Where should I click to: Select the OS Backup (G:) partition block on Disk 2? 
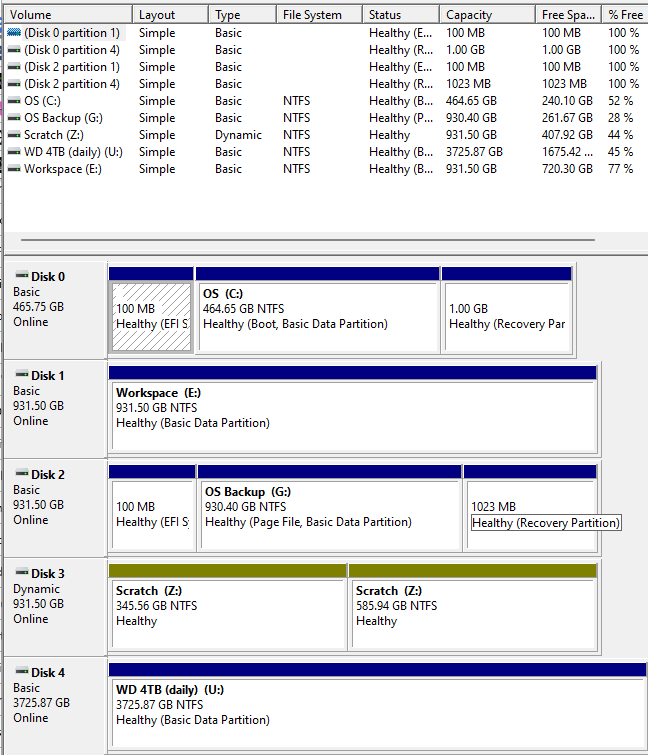click(x=329, y=514)
